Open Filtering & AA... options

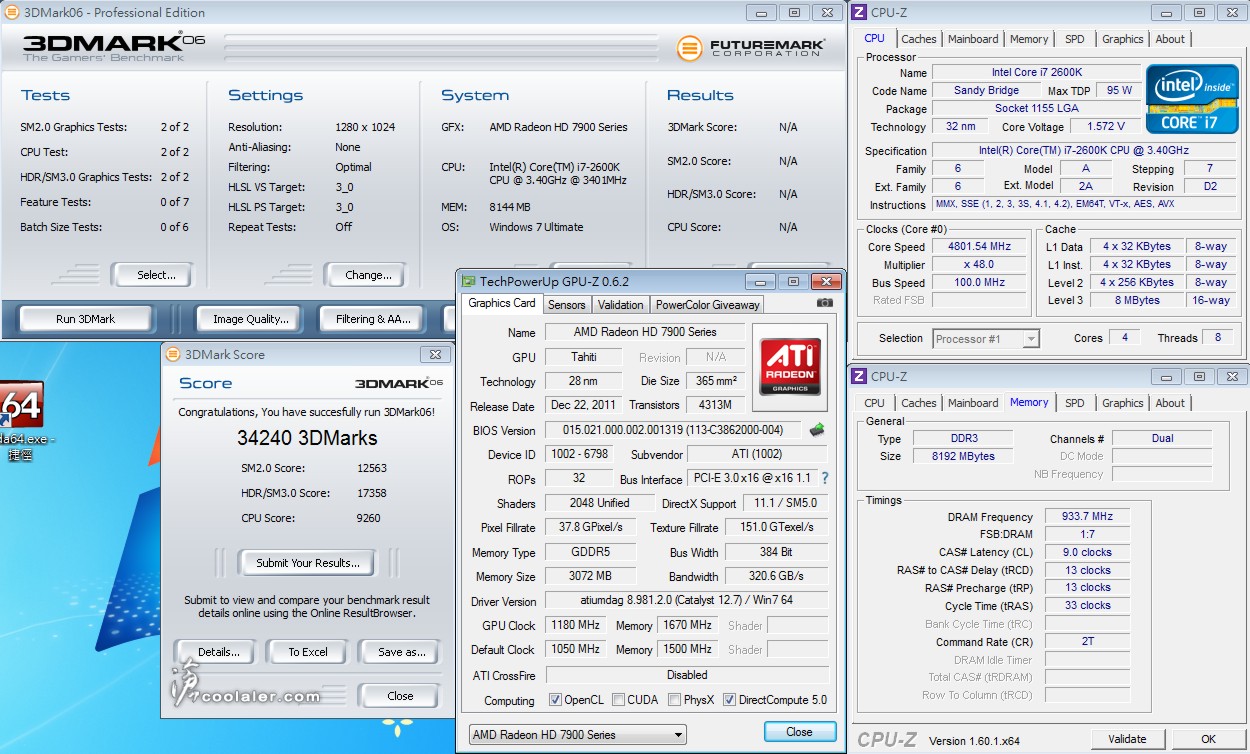tap(374, 319)
